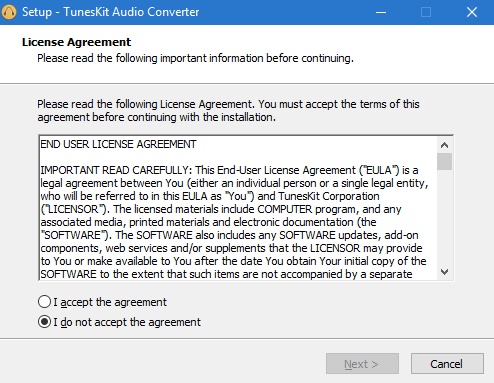Click "Please read the following important information" subtitle

[195, 58]
